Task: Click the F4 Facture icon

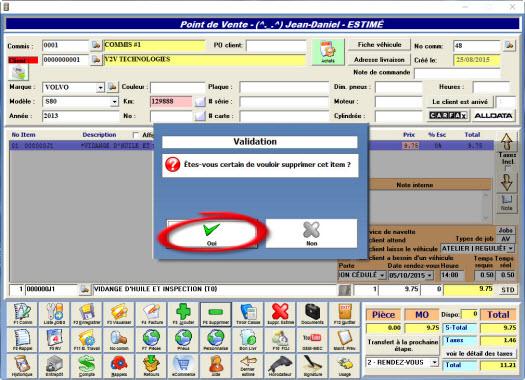Action: (x=151, y=314)
